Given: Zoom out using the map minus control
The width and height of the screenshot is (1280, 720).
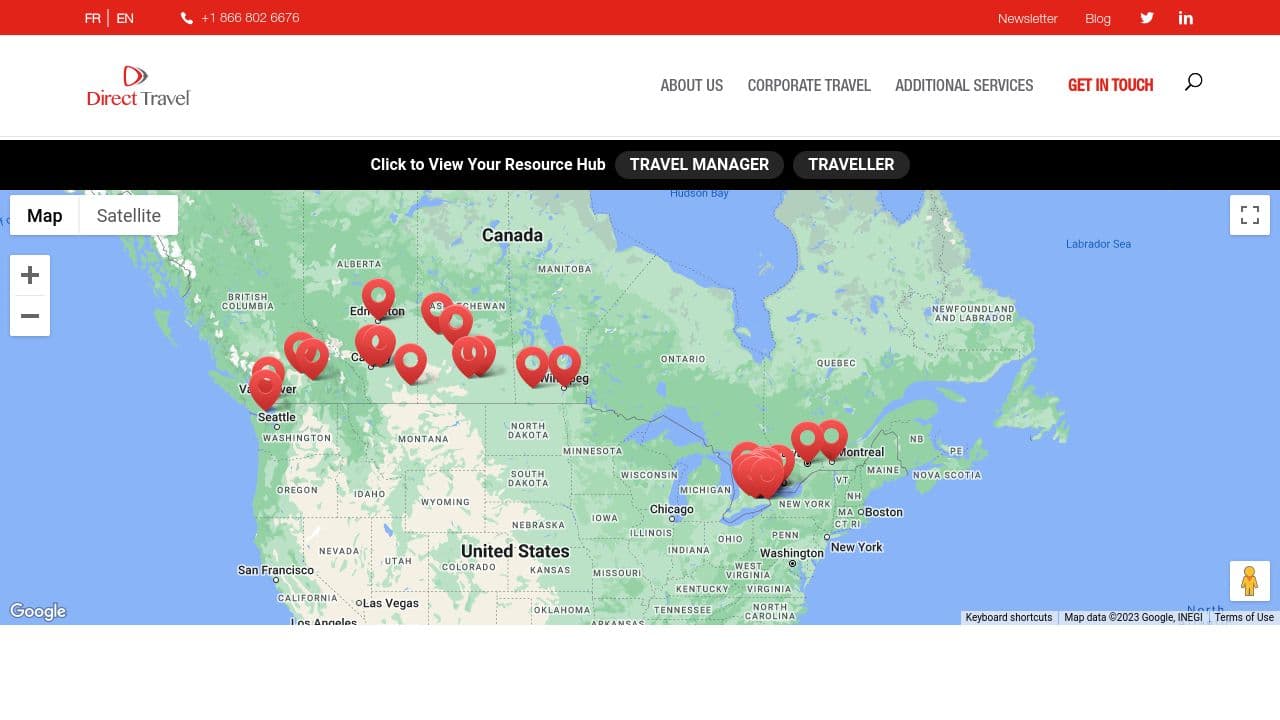Looking at the screenshot, I should click(x=30, y=316).
